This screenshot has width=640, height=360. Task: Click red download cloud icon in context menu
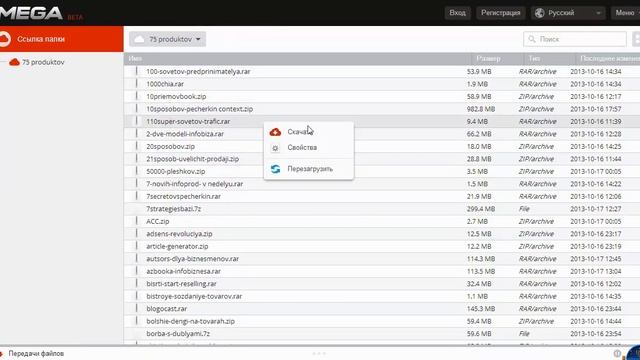click(x=276, y=132)
